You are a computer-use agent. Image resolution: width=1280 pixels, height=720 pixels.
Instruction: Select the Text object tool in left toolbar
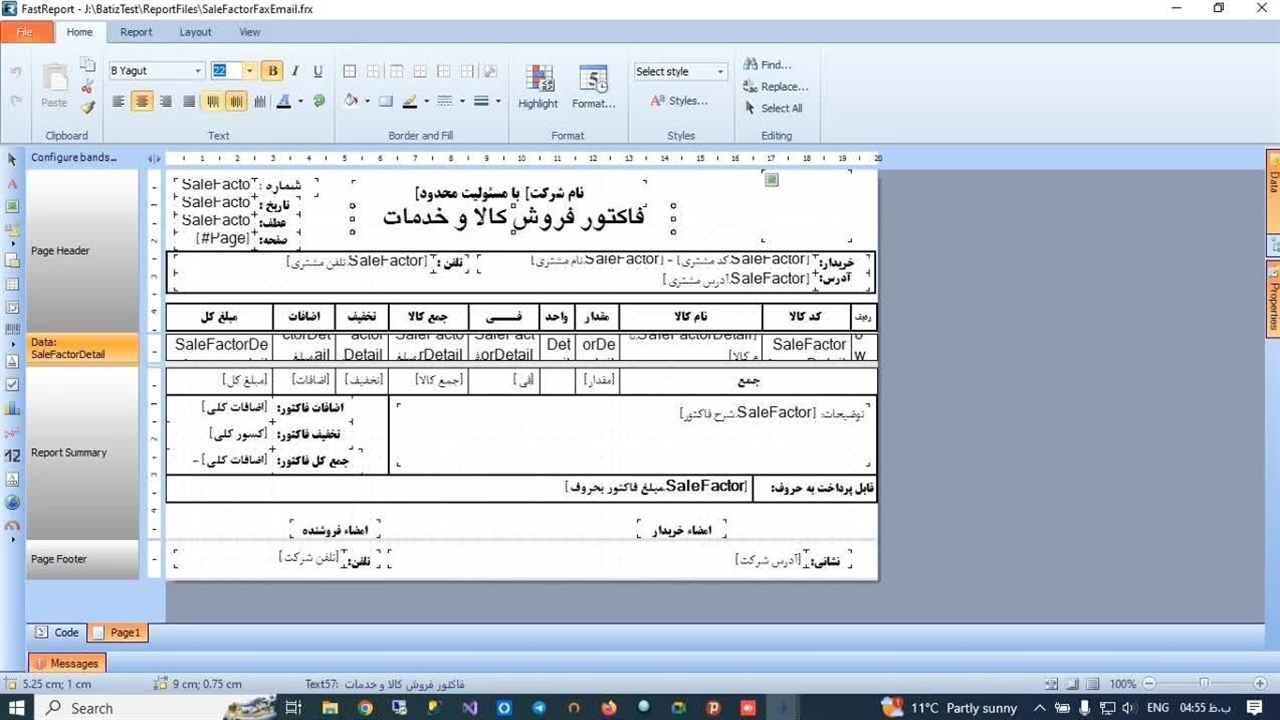pyautogui.click(x=13, y=184)
